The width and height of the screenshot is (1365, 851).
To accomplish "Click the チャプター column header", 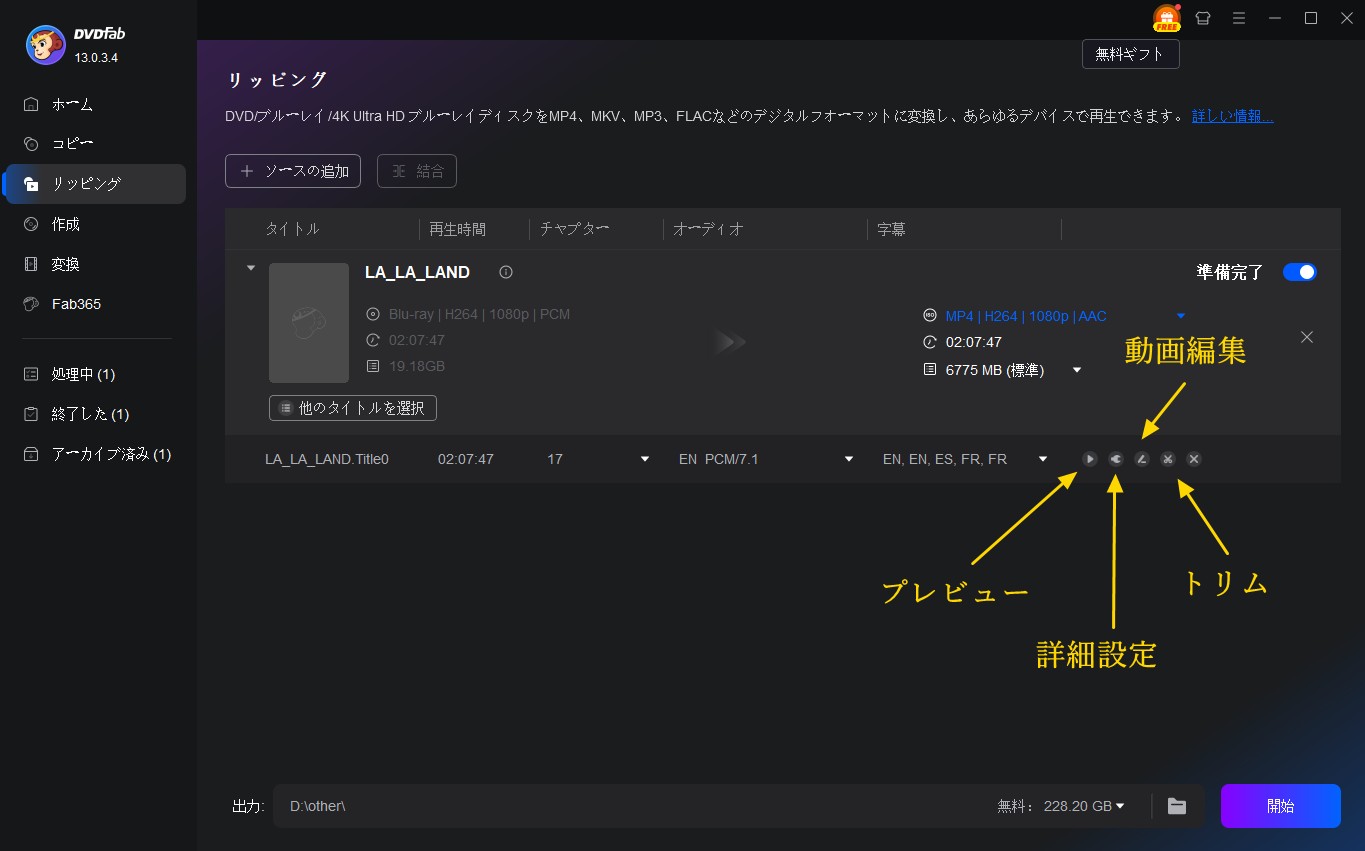I will tap(574, 229).
